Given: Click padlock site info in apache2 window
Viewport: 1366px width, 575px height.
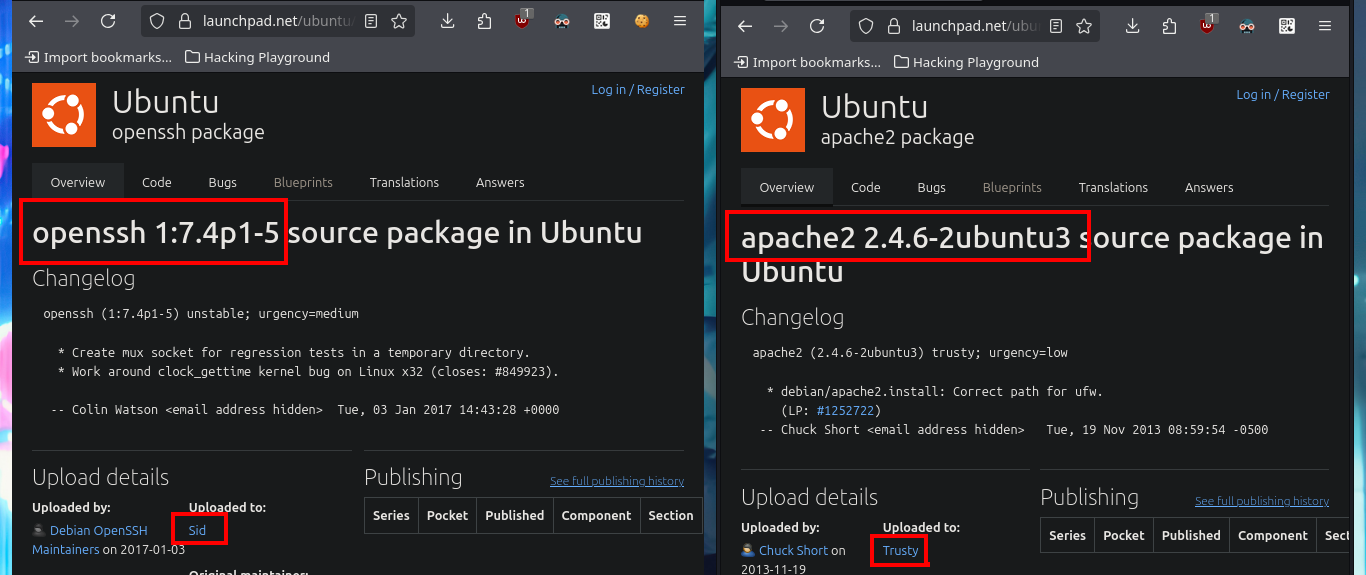Looking at the screenshot, I should [892, 26].
